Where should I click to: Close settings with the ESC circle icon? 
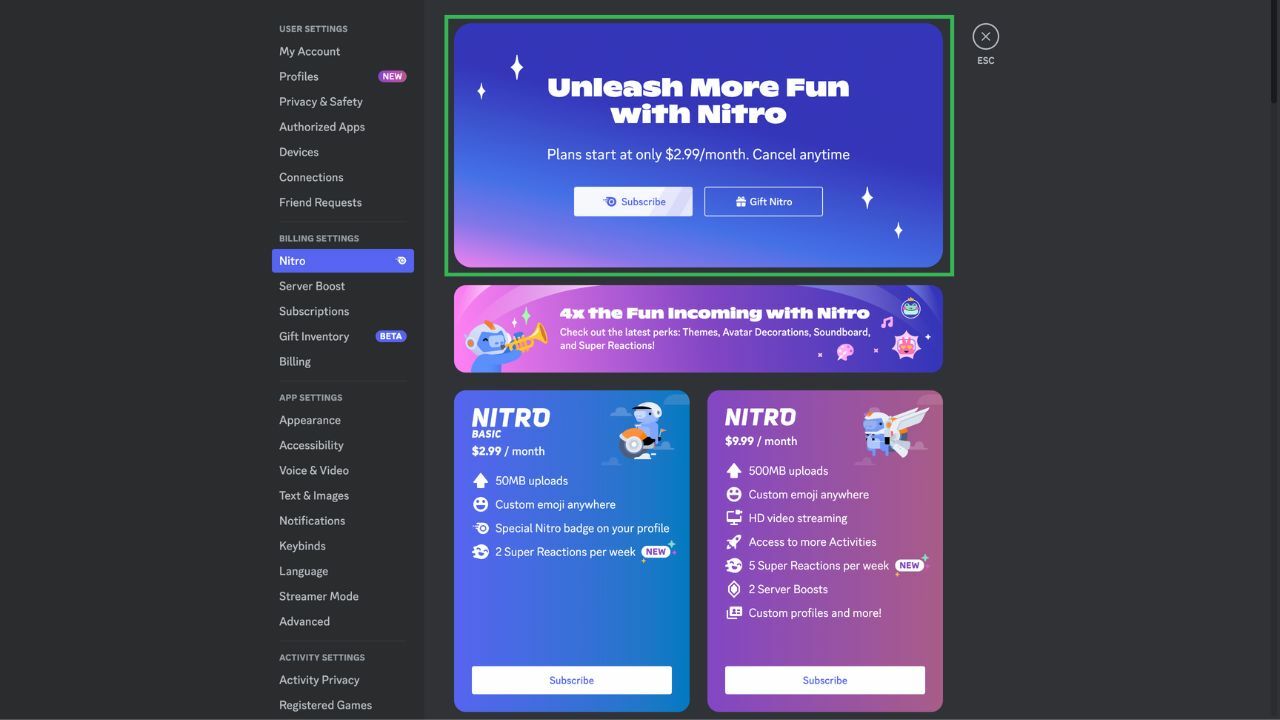click(x=985, y=37)
